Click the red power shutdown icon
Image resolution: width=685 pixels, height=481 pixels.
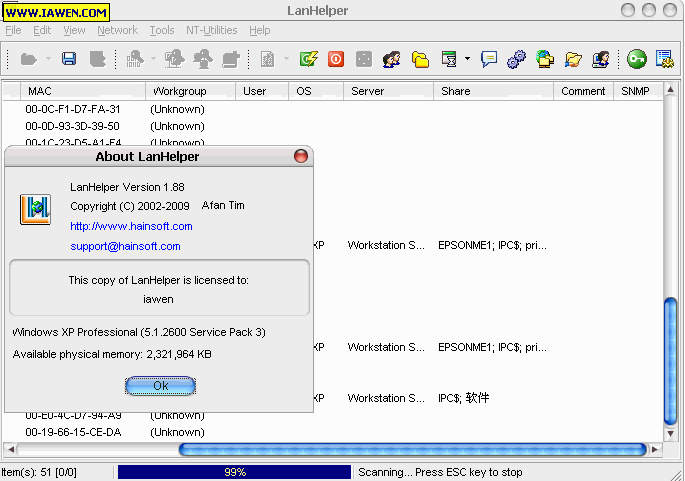tap(336, 59)
